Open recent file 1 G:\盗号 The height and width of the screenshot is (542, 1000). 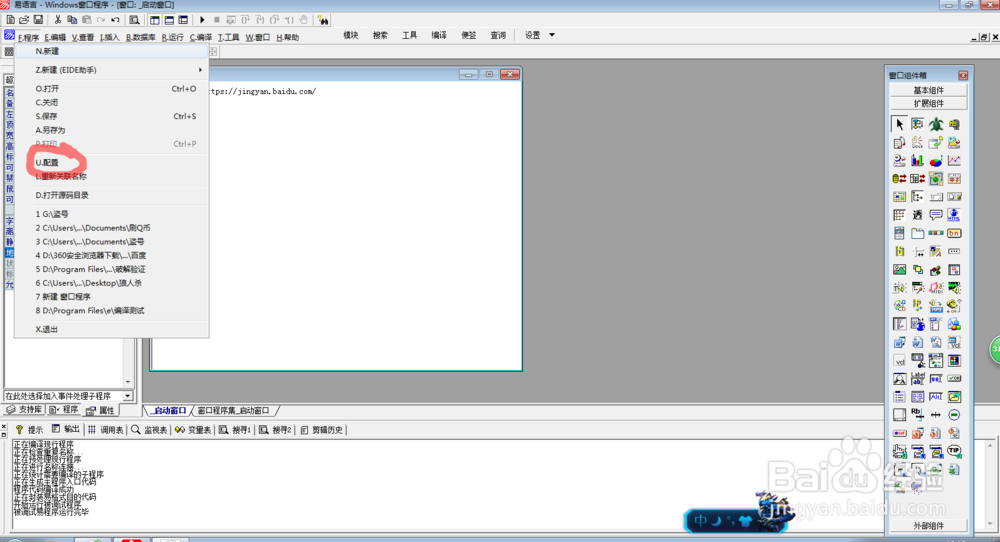[x=112, y=214]
